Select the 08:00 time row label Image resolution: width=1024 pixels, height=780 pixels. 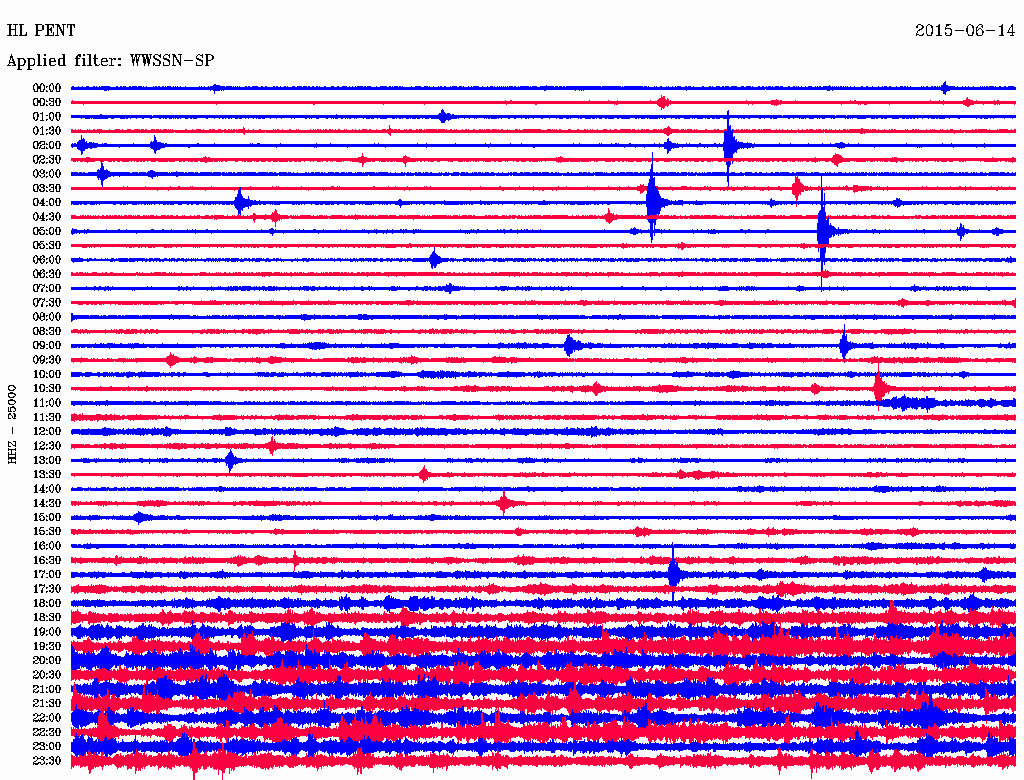(46, 317)
